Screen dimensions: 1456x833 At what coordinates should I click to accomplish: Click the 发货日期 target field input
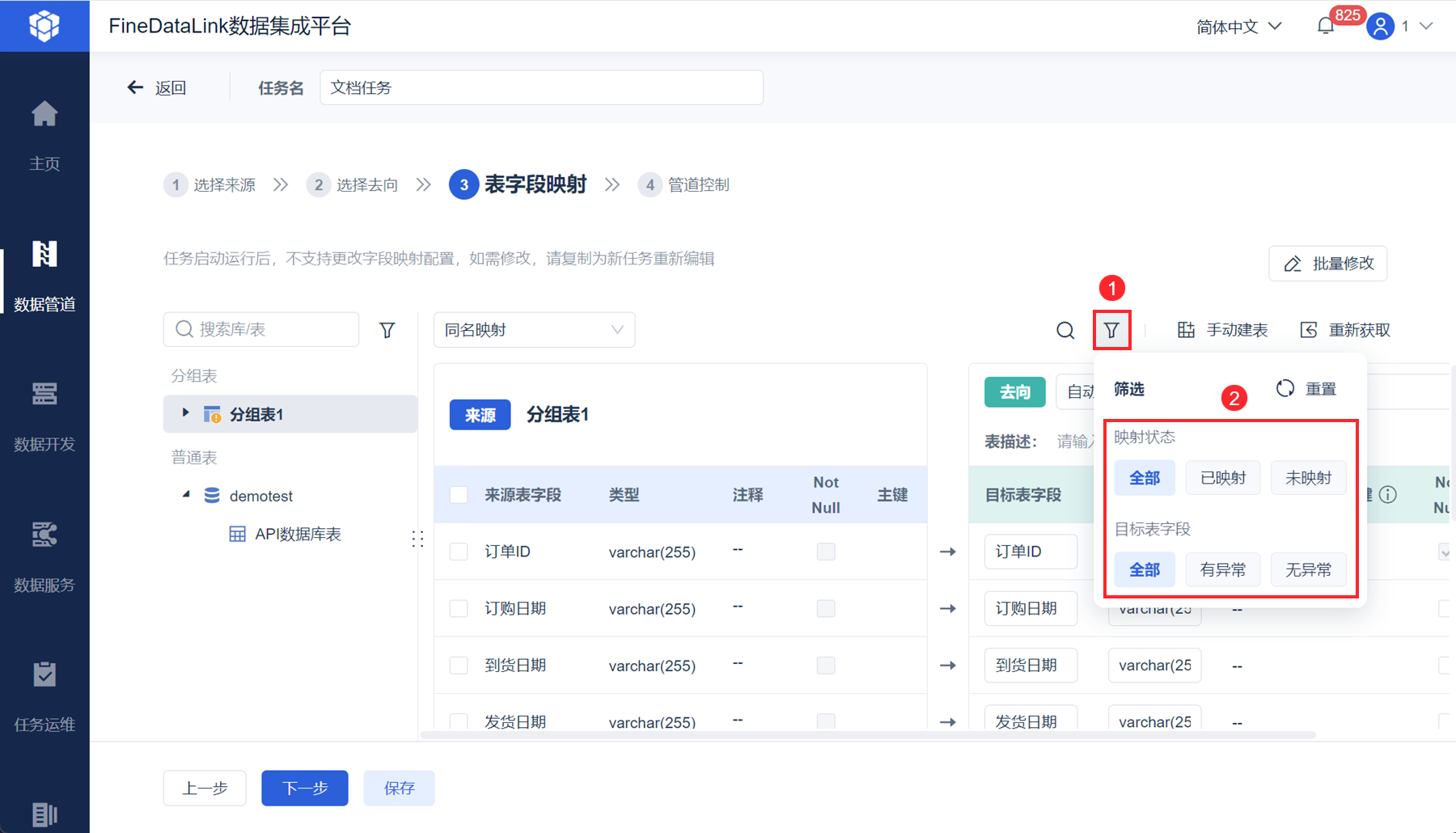point(1031,718)
